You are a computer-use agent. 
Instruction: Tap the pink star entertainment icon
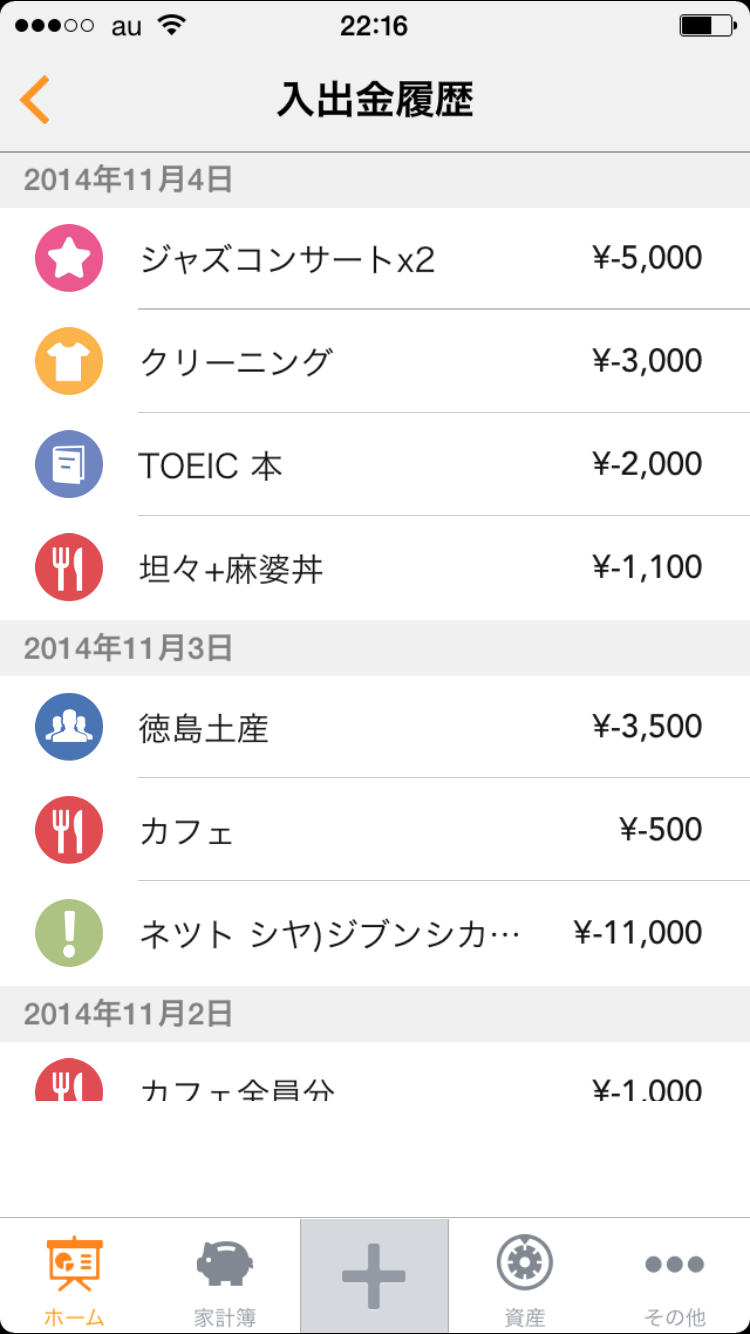click(69, 258)
